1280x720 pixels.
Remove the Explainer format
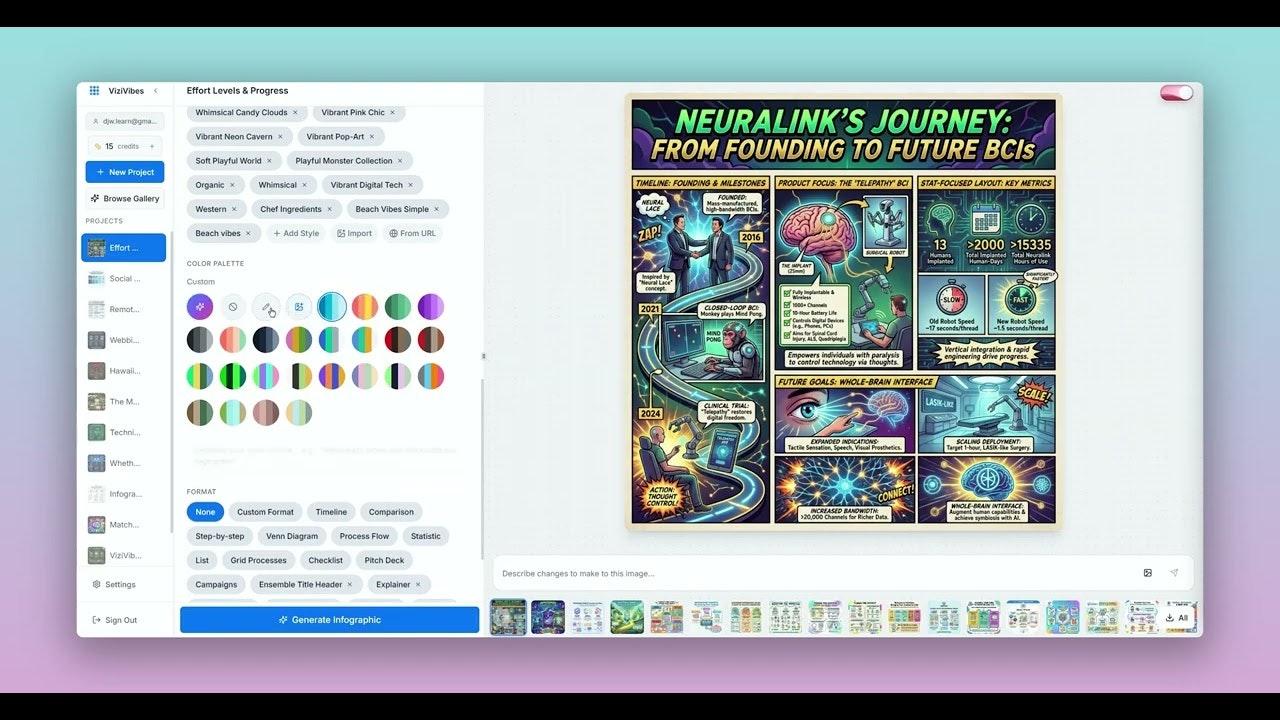click(x=418, y=584)
